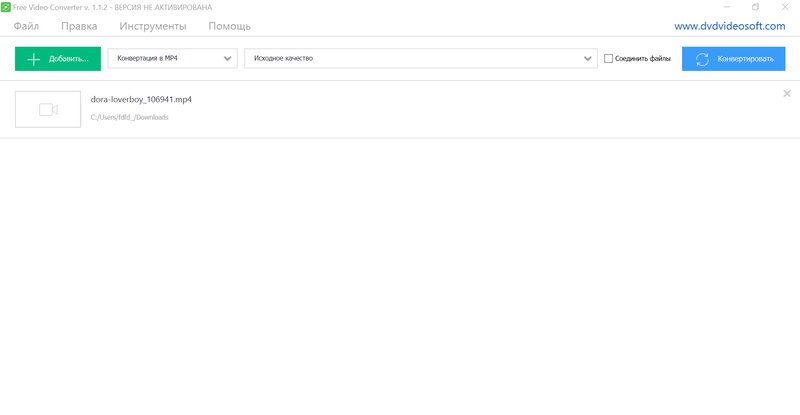Open the Инструменты menu
This screenshot has height=415, width=800.
click(153, 26)
